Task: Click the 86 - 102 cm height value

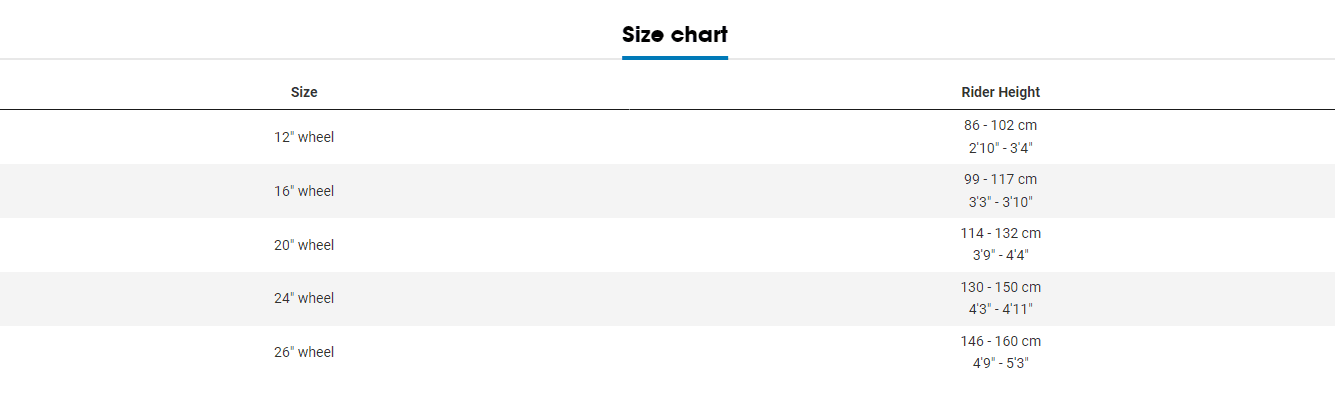Action: (x=1000, y=126)
